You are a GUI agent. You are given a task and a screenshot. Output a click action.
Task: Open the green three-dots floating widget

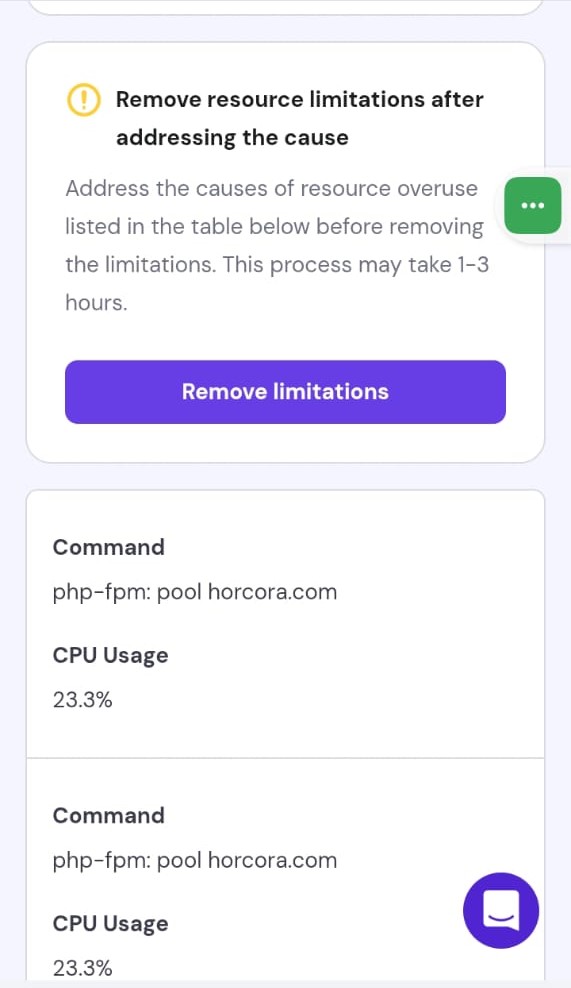pos(533,205)
